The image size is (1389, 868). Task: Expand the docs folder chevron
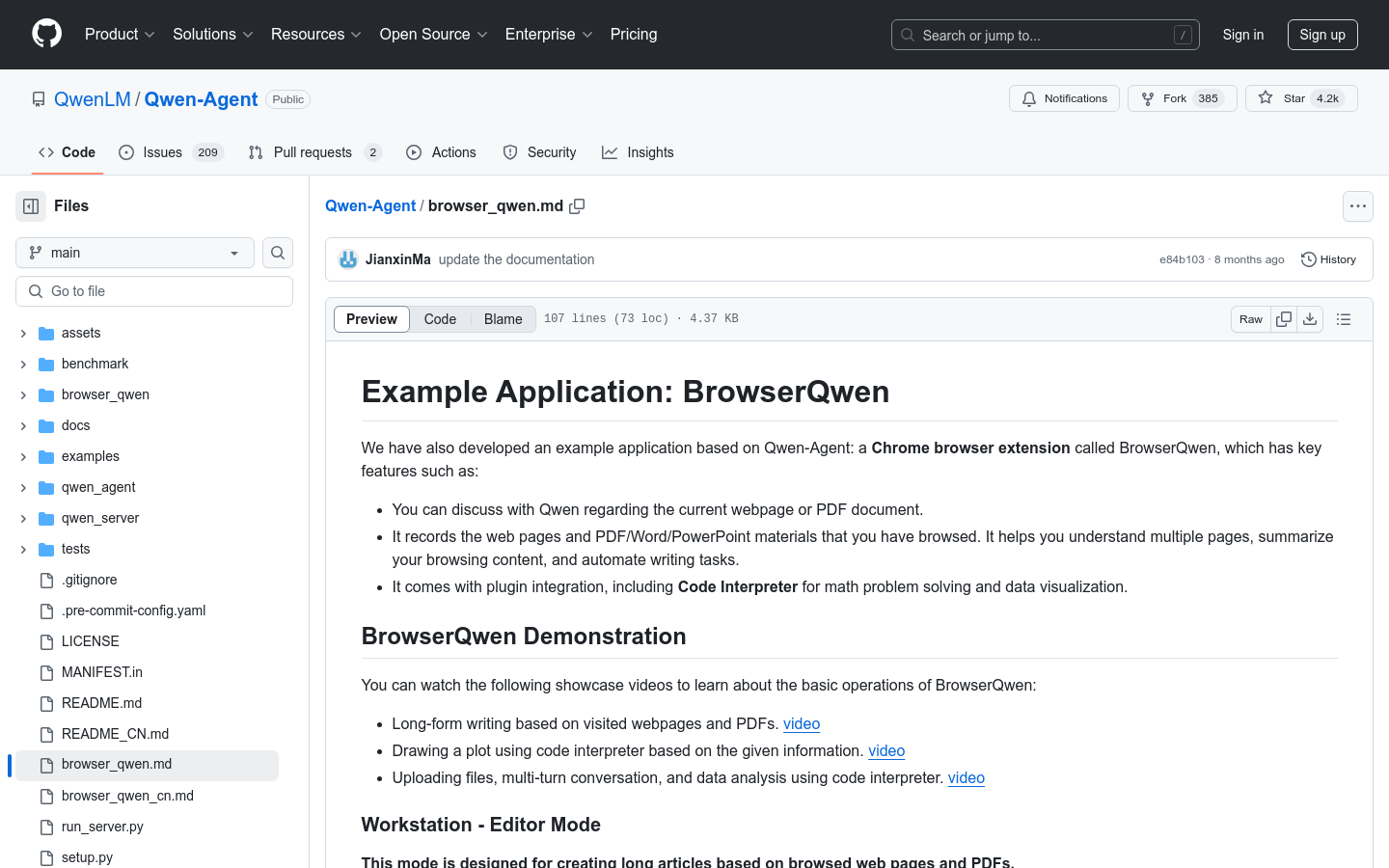click(x=23, y=425)
